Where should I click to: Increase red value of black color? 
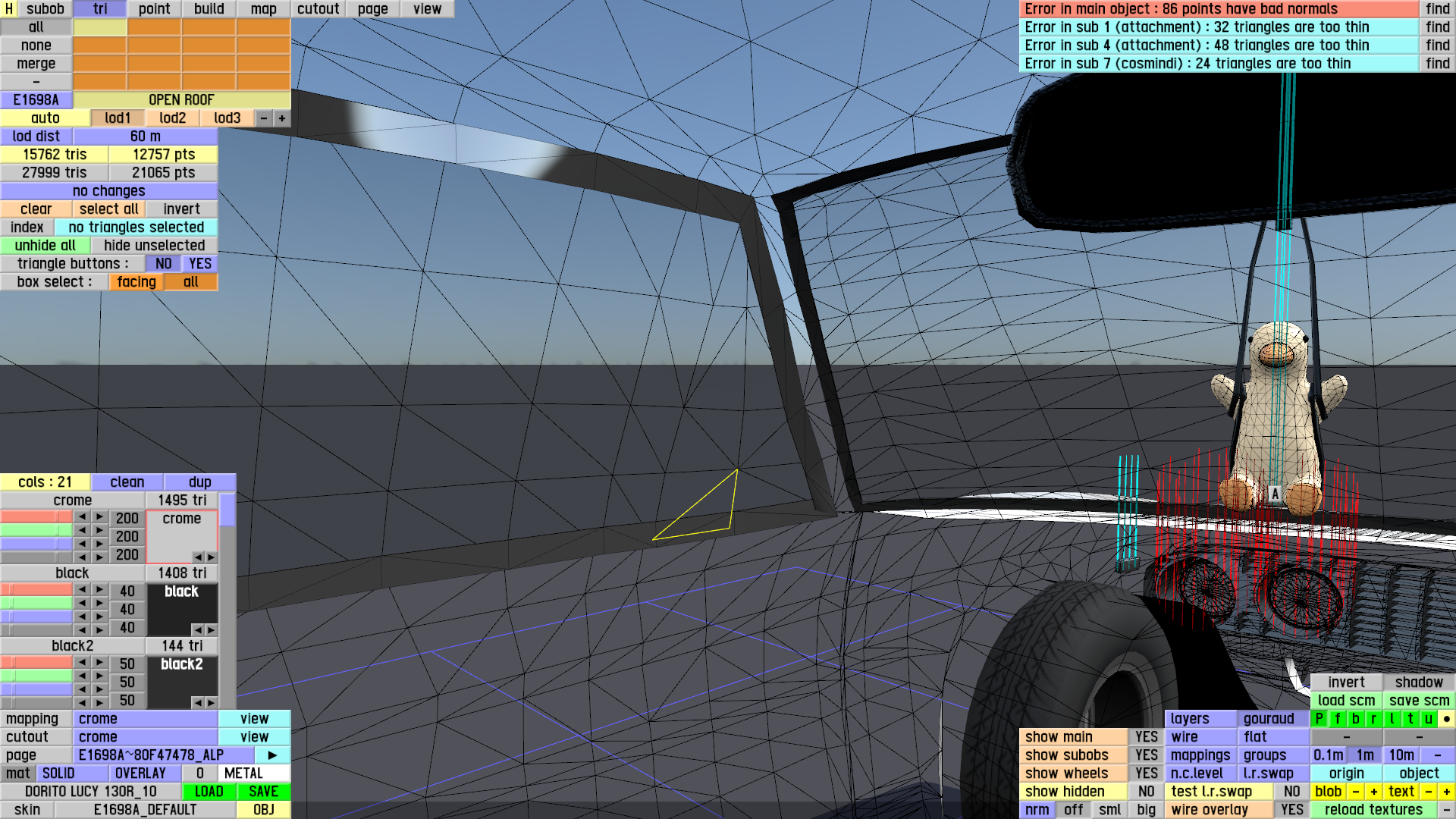[99, 589]
